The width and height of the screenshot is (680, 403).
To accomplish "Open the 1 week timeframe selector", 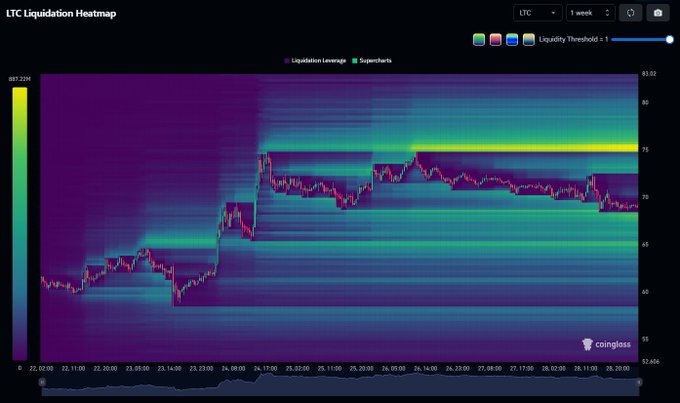I will [590, 13].
